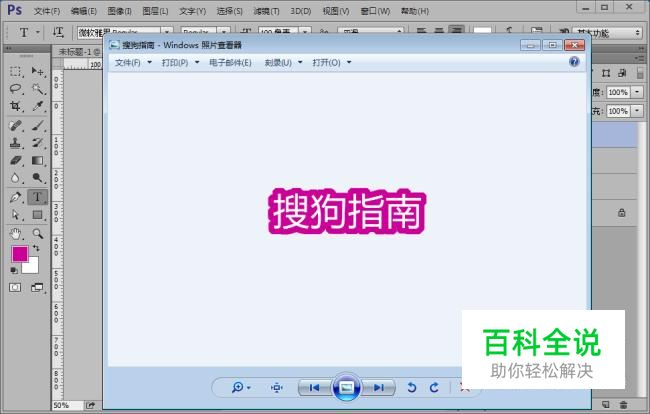650x414 pixels.
Task: Select the Healing Brush tool
Action: point(16,125)
